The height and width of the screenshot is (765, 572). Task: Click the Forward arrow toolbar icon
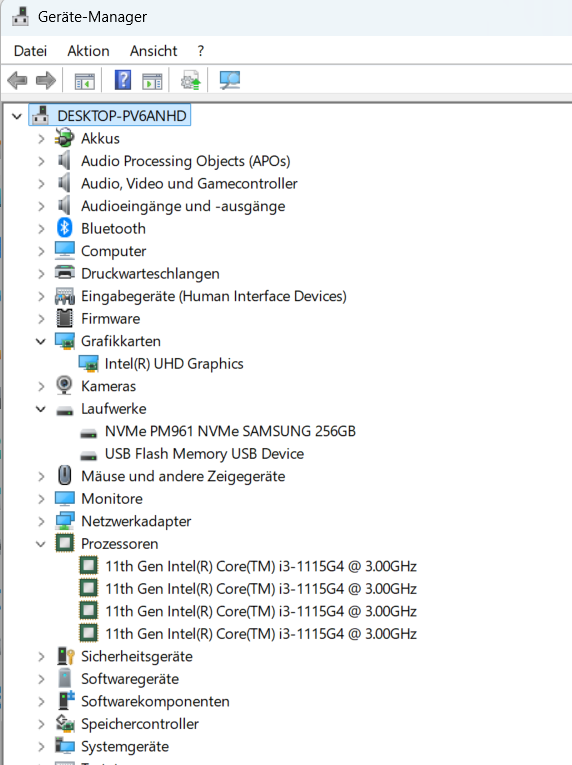pos(46,80)
